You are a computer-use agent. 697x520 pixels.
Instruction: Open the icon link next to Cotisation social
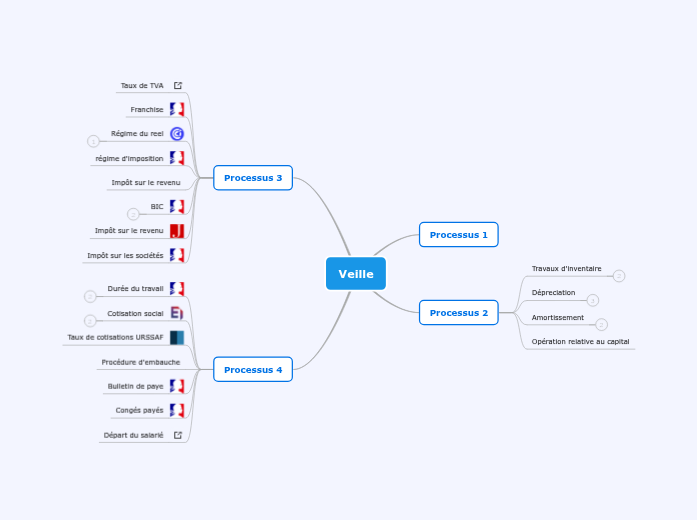177,313
